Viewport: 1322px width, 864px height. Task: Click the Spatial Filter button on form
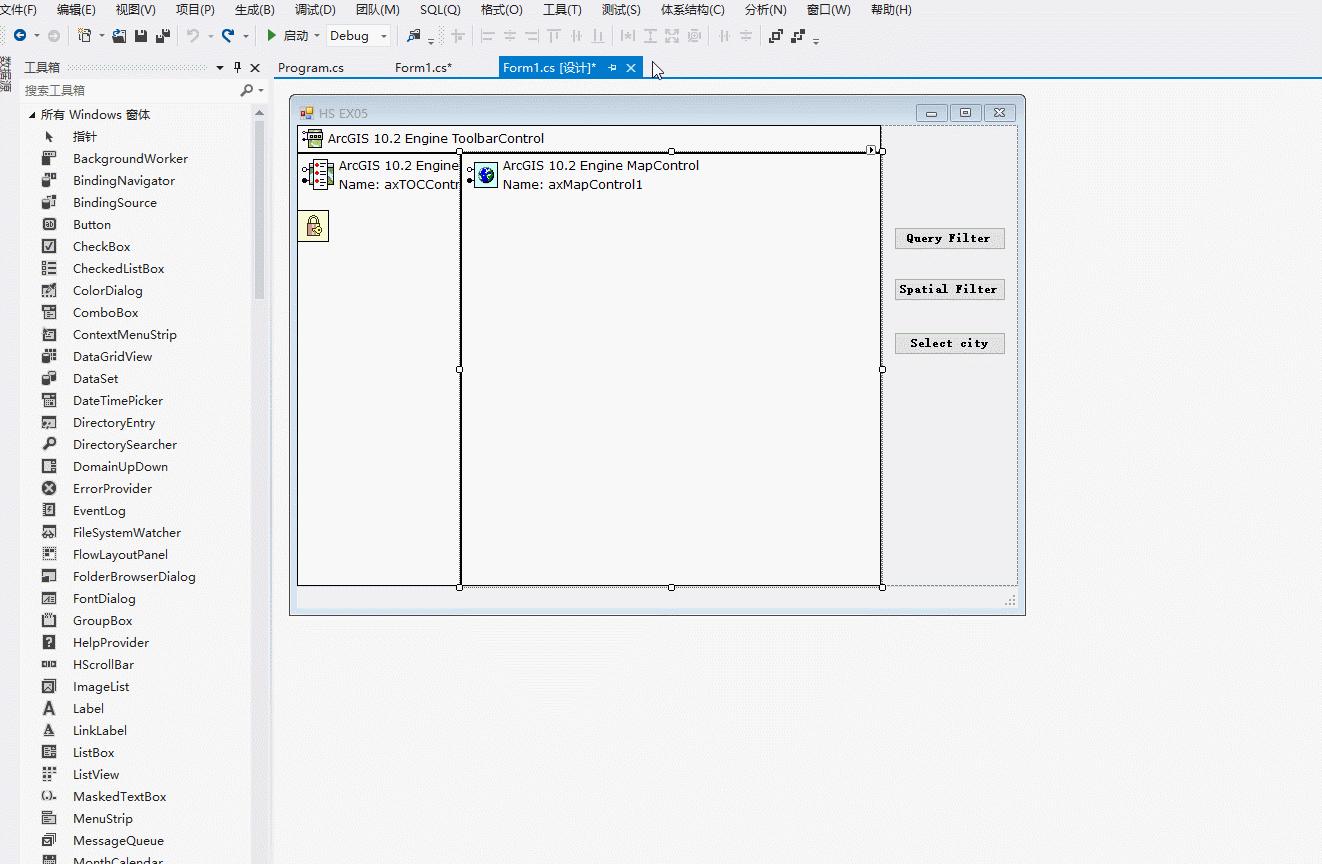[949, 289]
